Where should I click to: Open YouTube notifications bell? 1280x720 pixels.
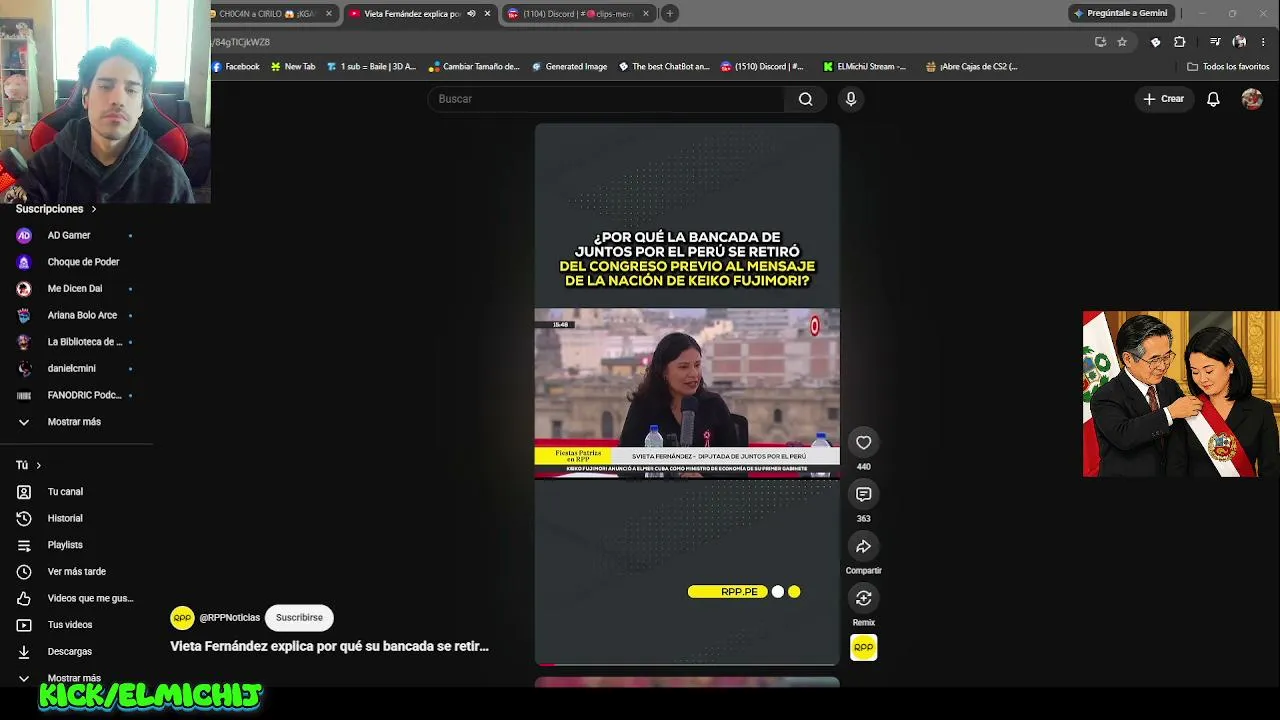[x=1213, y=99]
